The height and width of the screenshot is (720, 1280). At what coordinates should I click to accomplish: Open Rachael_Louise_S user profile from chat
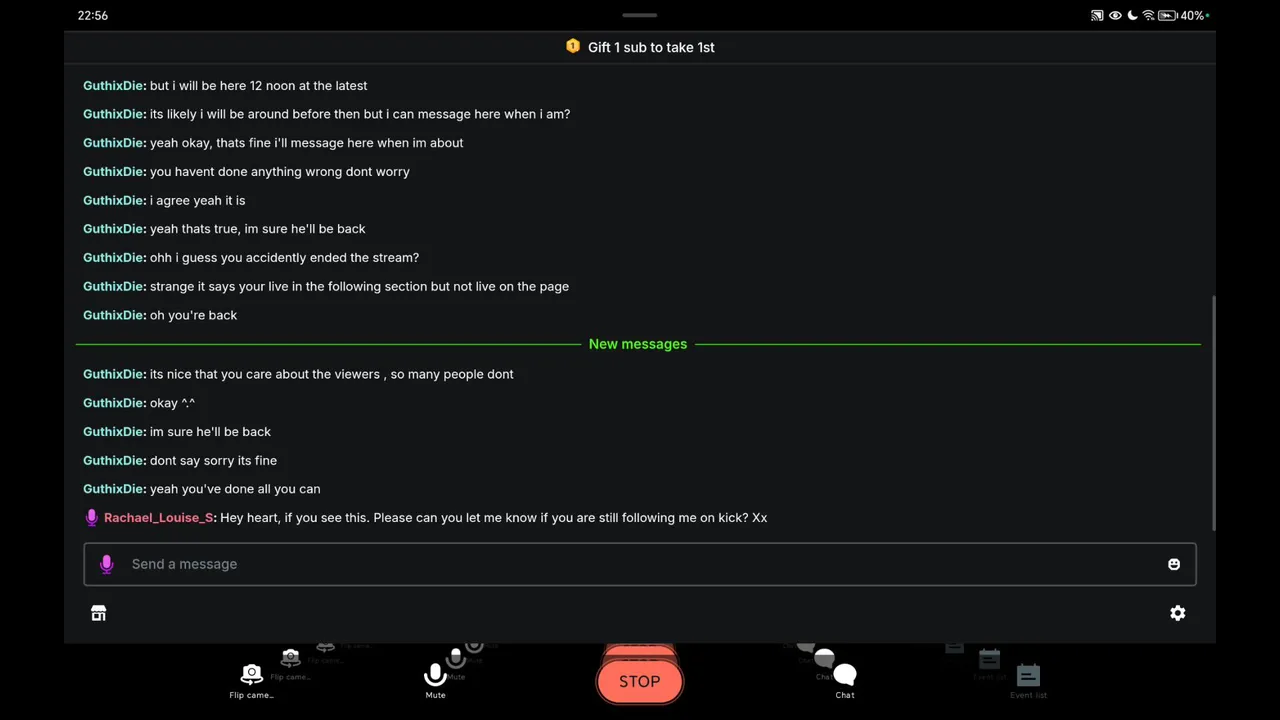click(159, 518)
